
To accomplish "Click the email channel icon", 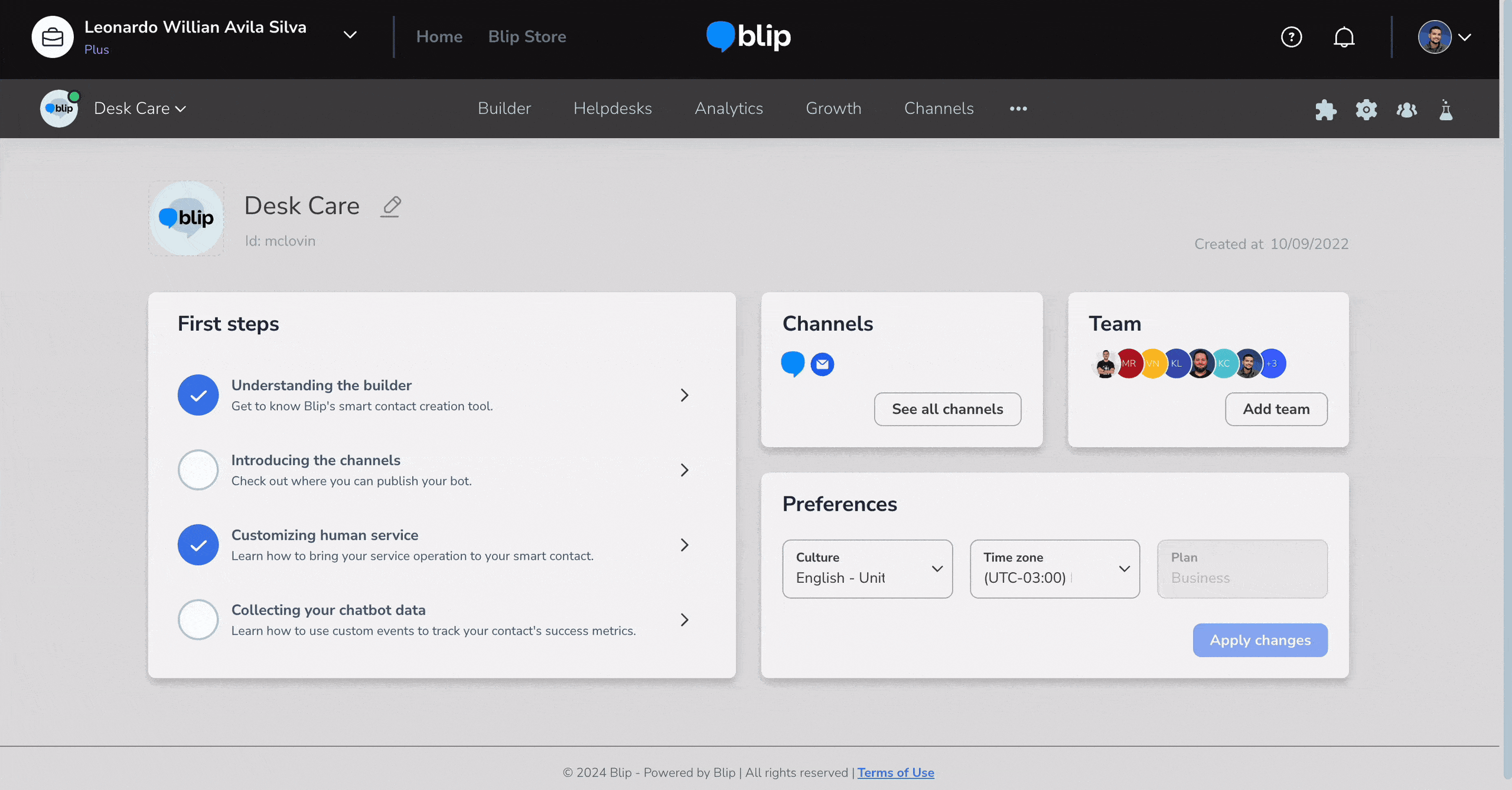I will (x=822, y=364).
